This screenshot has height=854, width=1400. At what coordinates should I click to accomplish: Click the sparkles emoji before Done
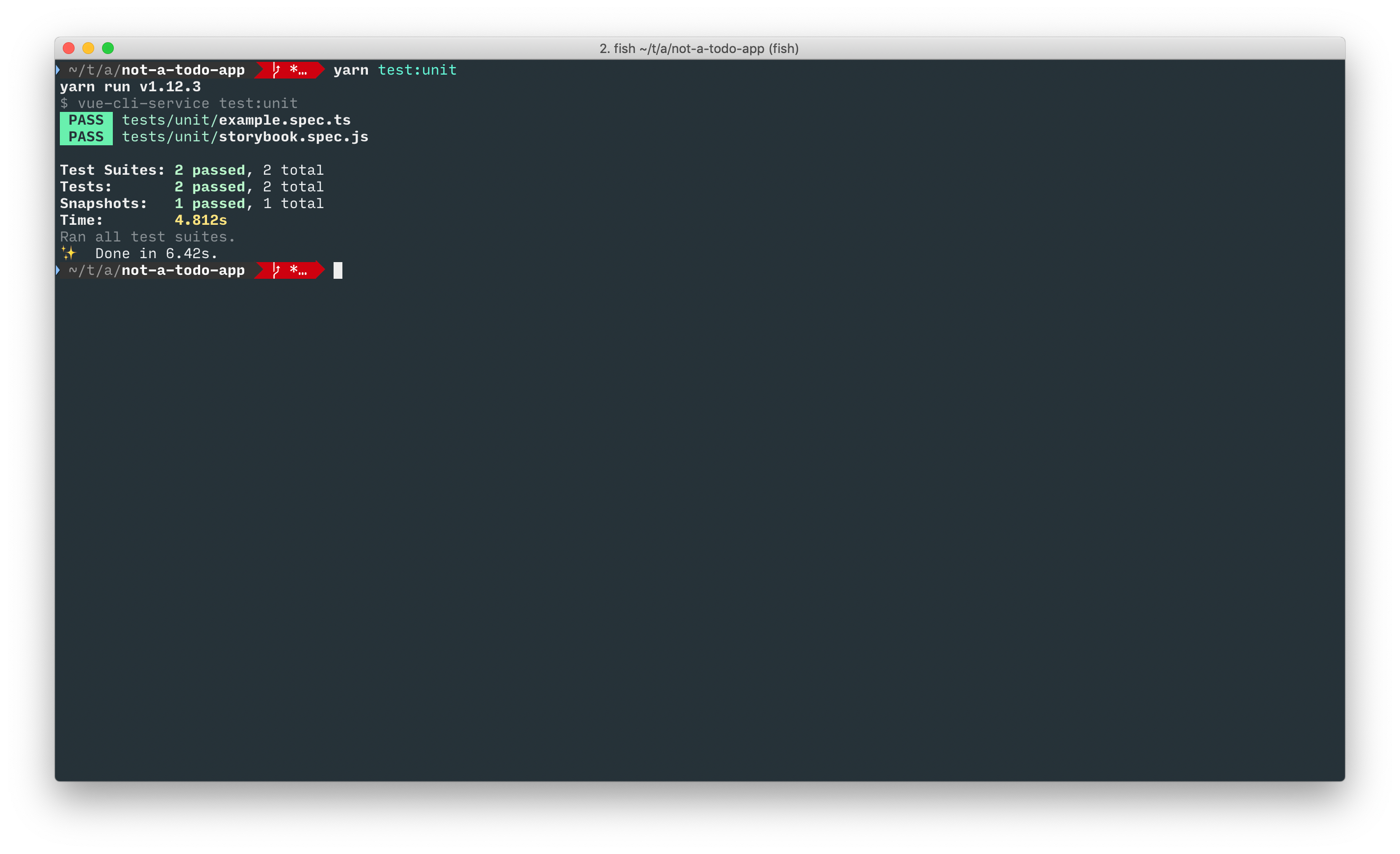tap(68, 253)
